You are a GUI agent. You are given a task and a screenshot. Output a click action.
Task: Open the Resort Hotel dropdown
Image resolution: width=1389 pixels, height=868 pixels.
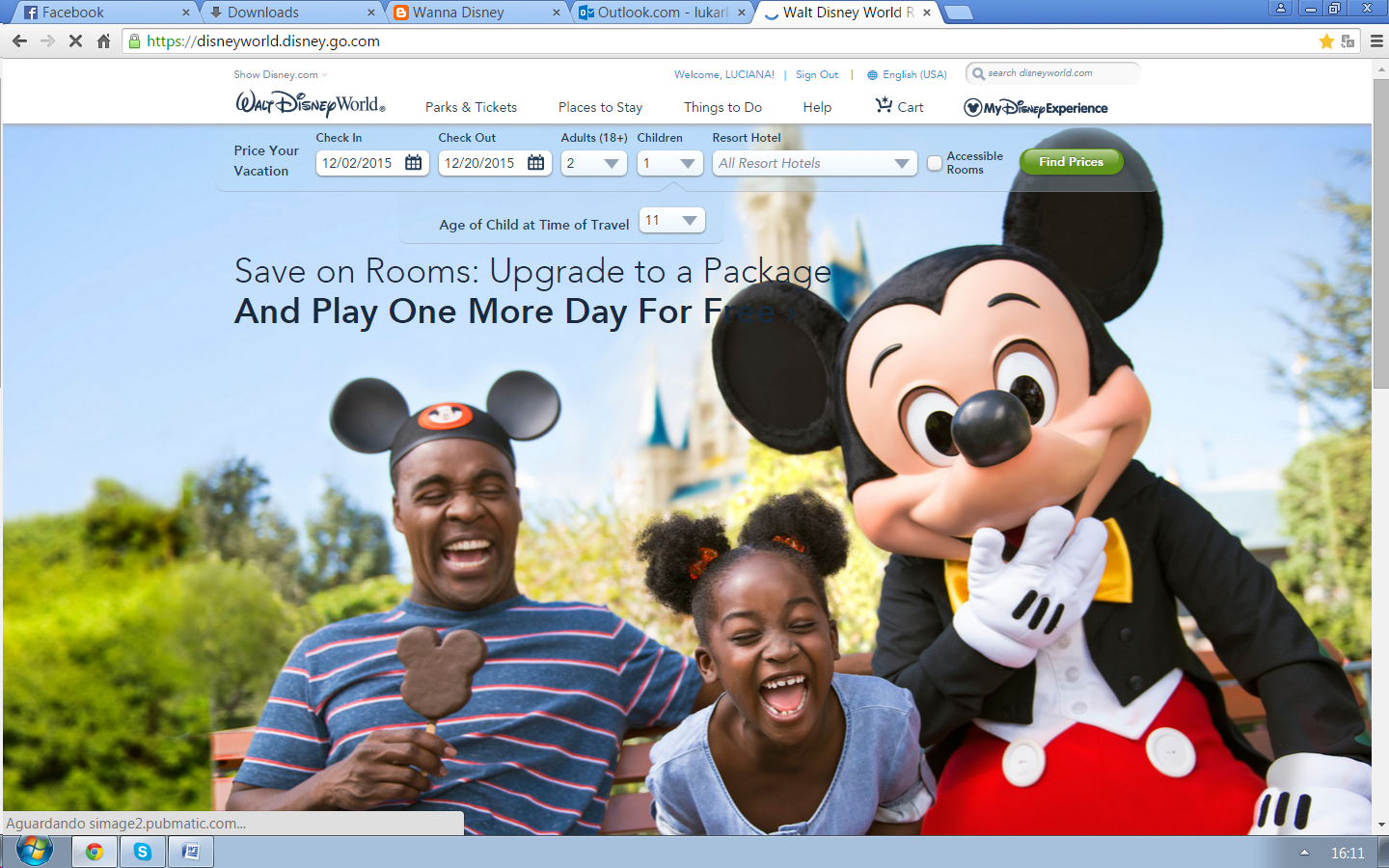pyautogui.click(x=815, y=163)
